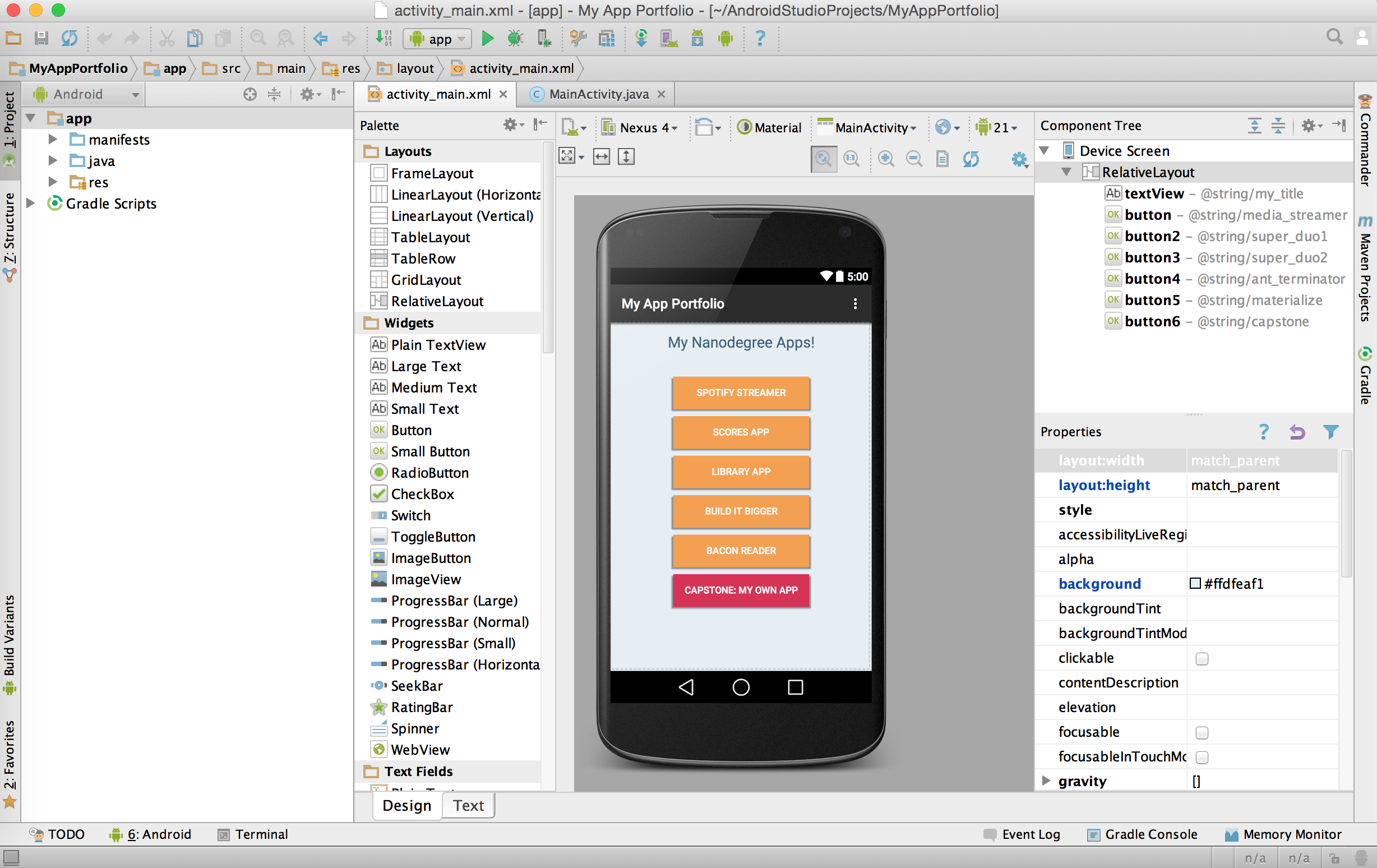Click the Properties restore default undo icon
The width and height of the screenshot is (1377, 868).
pyautogui.click(x=1297, y=432)
